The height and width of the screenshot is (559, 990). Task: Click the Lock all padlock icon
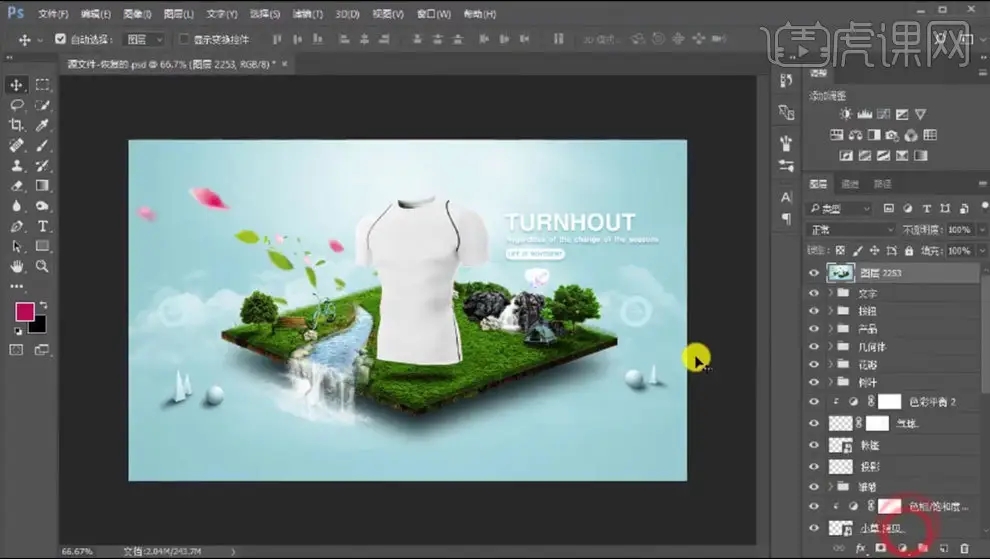pos(909,251)
